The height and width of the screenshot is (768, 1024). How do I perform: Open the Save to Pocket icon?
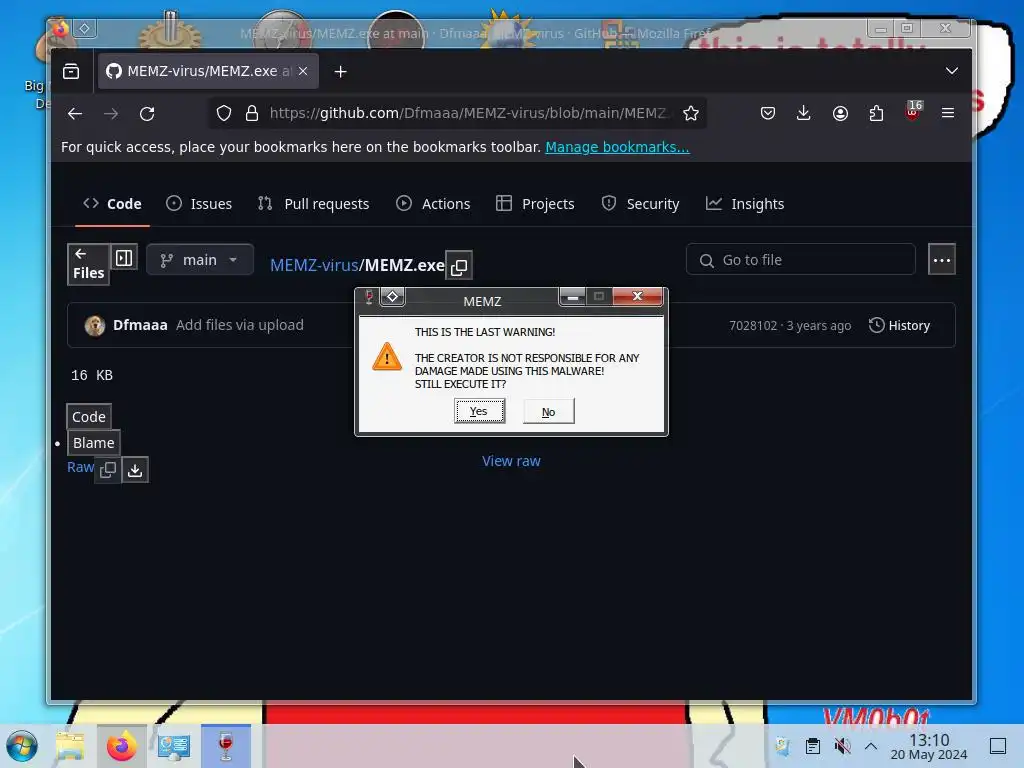(x=768, y=114)
